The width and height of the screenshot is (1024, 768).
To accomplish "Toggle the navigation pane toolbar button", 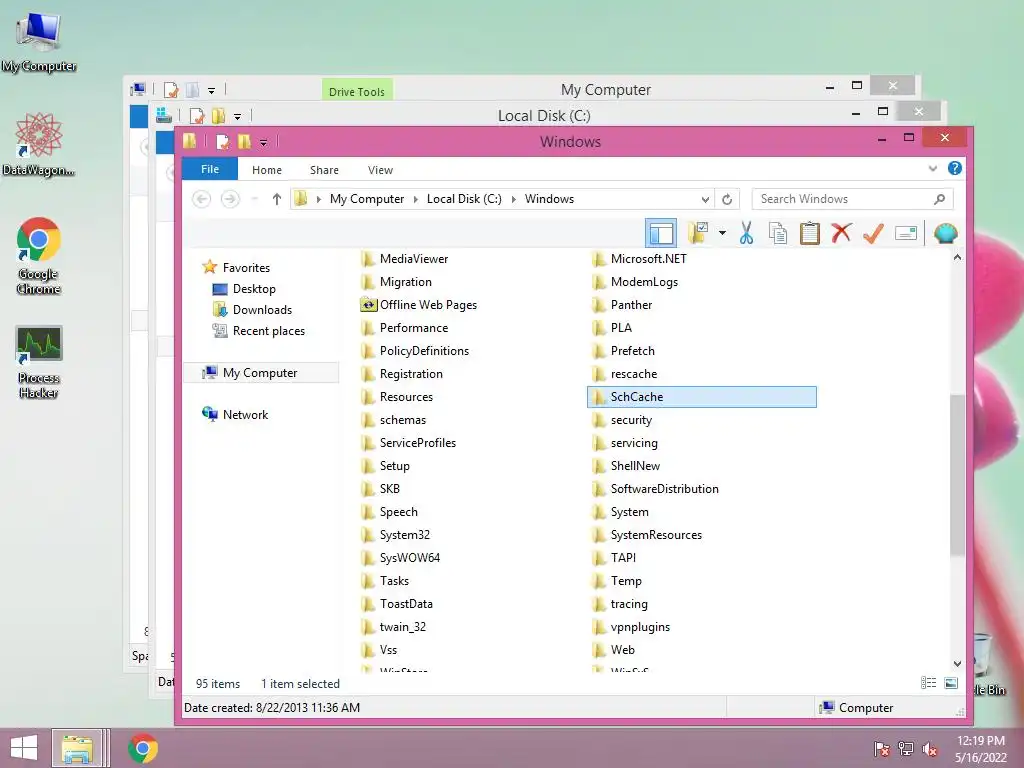I will pyautogui.click(x=661, y=233).
